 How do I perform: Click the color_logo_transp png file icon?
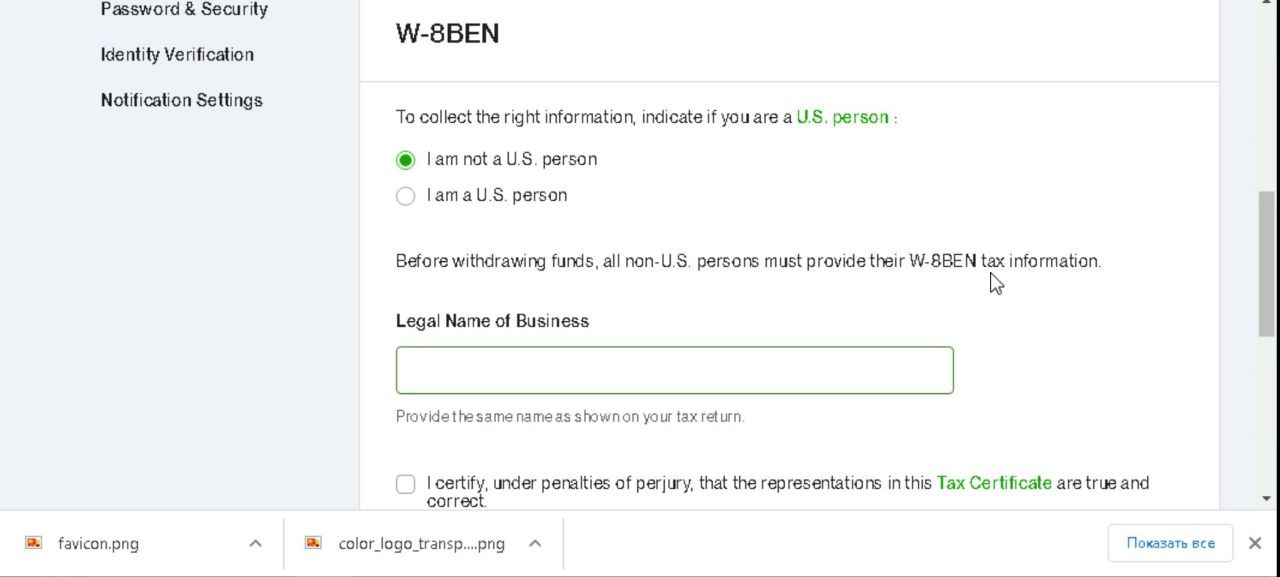(313, 543)
